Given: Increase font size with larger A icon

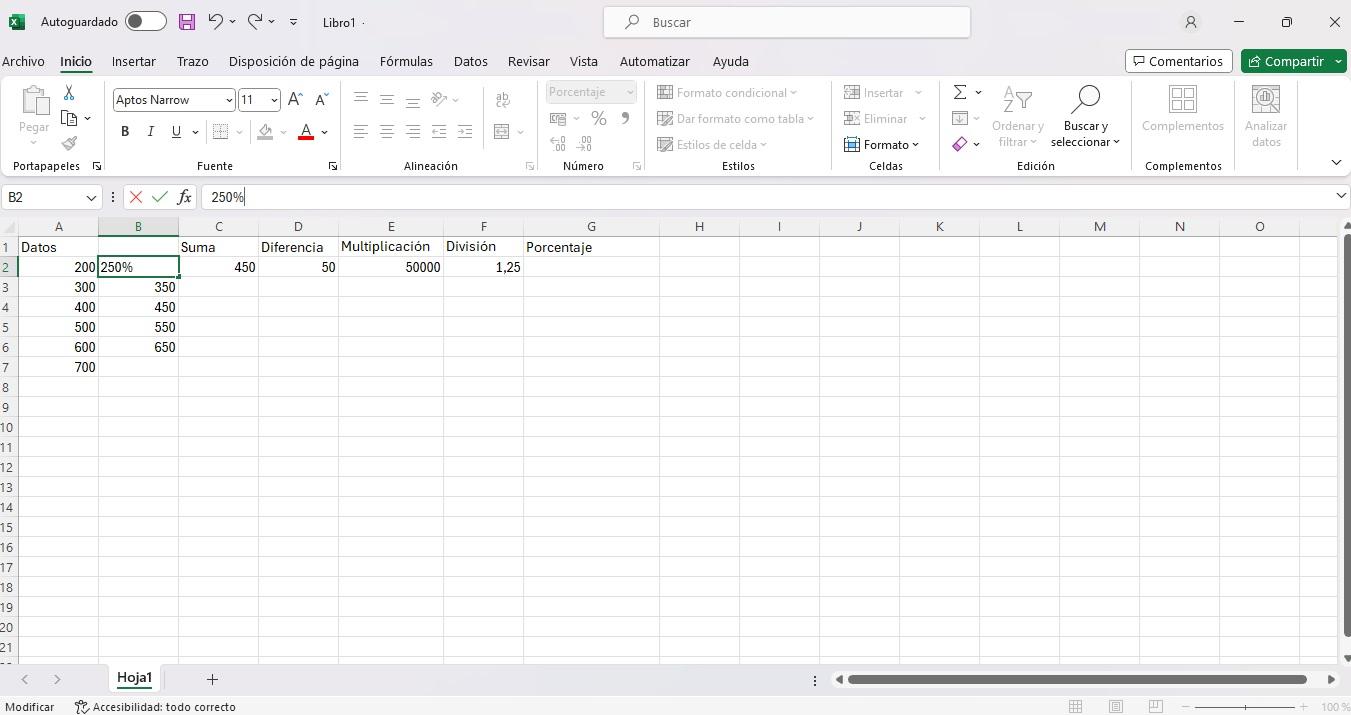Looking at the screenshot, I should (x=295, y=99).
